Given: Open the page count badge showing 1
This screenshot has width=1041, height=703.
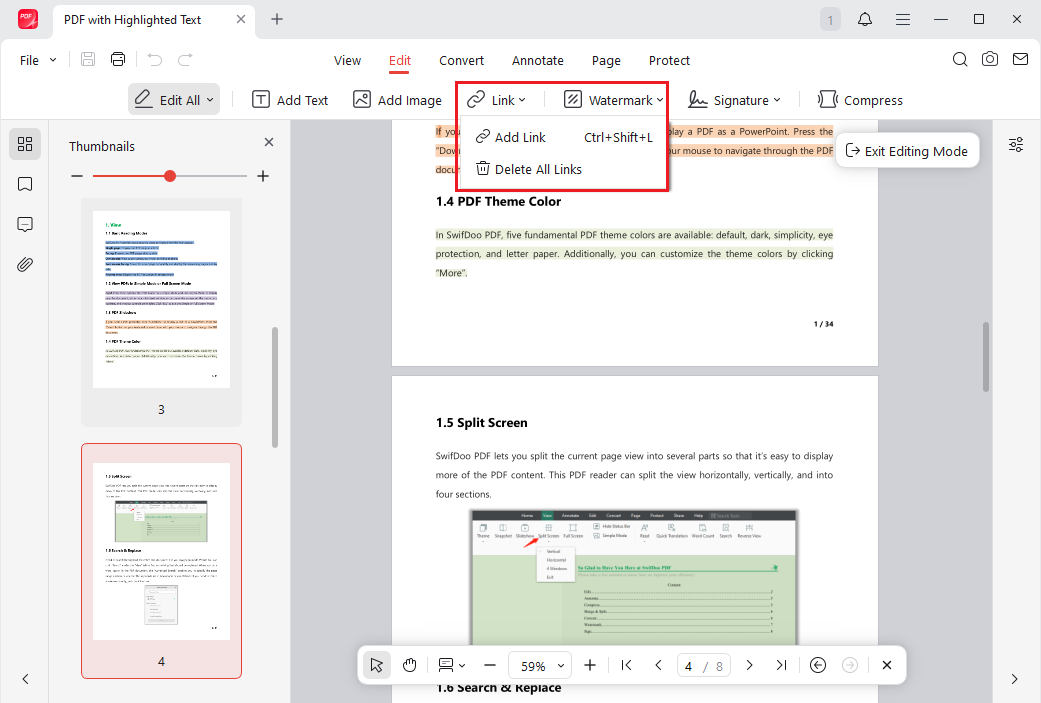Looking at the screenshot, I should pos(830,20).
